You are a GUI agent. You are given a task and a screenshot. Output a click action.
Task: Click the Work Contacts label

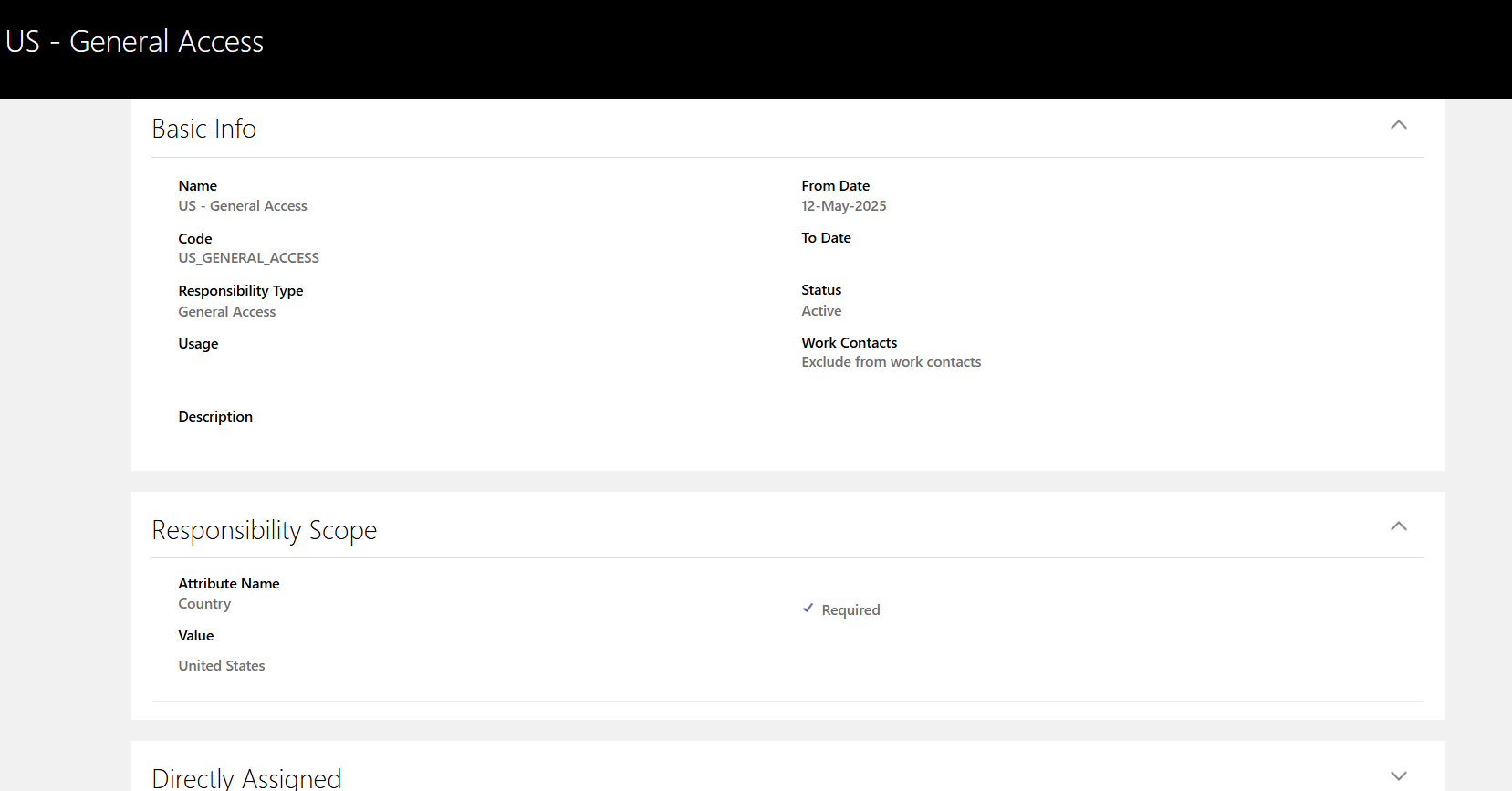coord(850,343)
